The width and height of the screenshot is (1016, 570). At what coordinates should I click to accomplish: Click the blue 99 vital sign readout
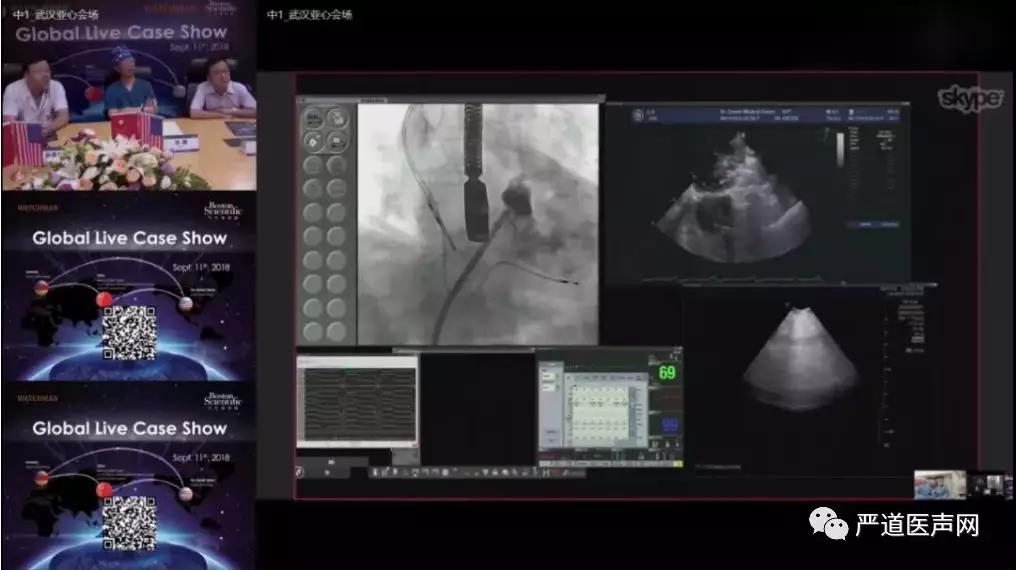click(x=664, y=426)
